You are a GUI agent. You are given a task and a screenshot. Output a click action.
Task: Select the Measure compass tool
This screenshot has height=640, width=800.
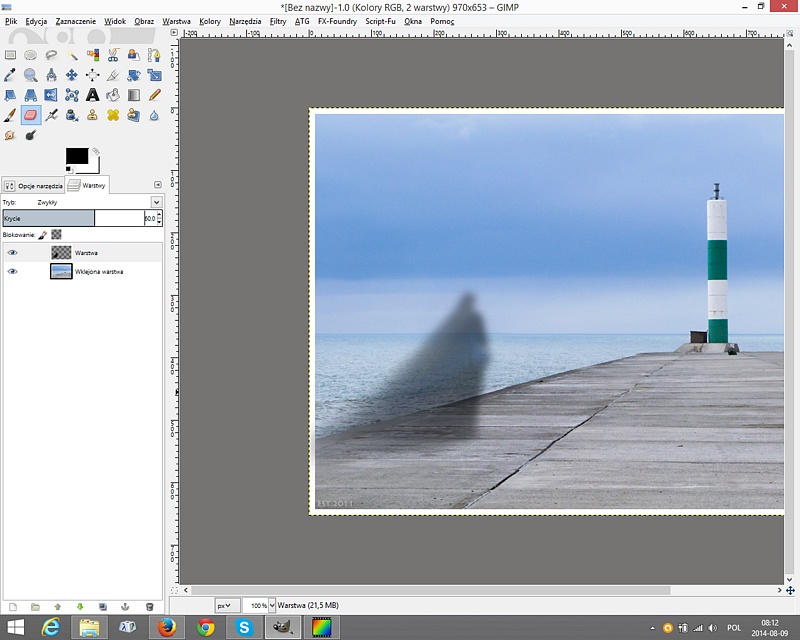[51, 75]
